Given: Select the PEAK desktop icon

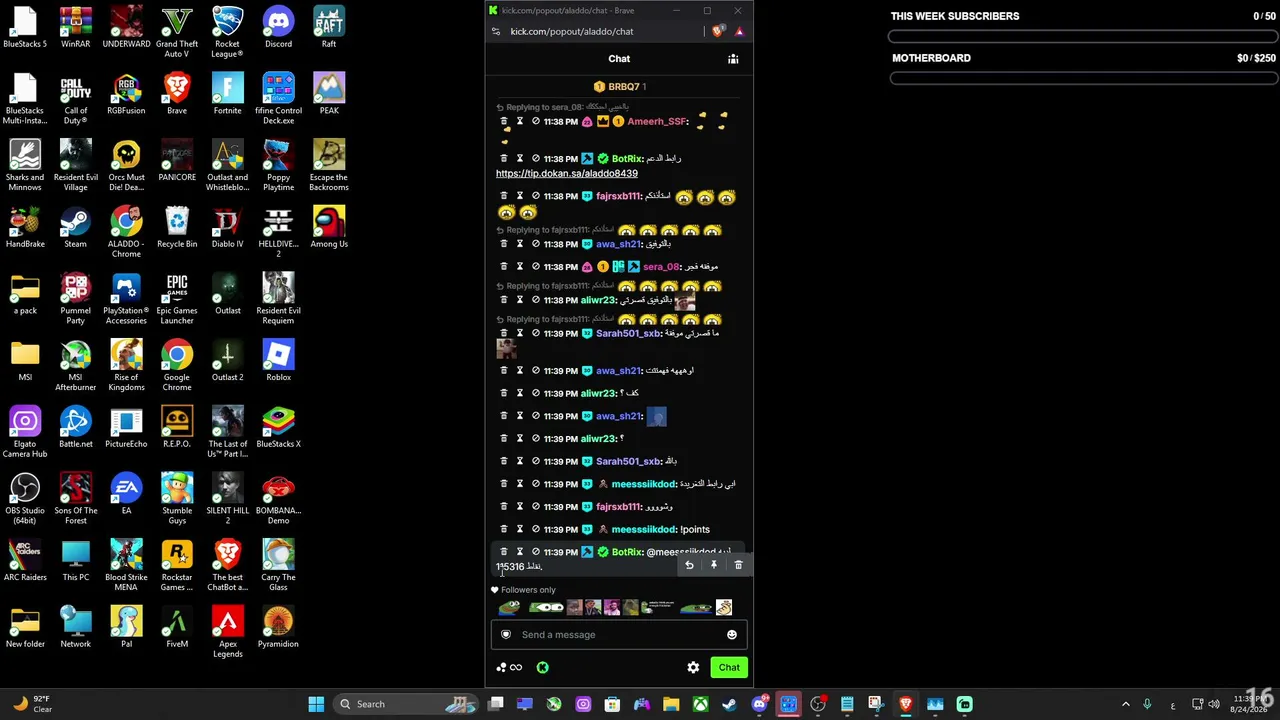Looking at the screenshot, I should click(x=329, y=94).
